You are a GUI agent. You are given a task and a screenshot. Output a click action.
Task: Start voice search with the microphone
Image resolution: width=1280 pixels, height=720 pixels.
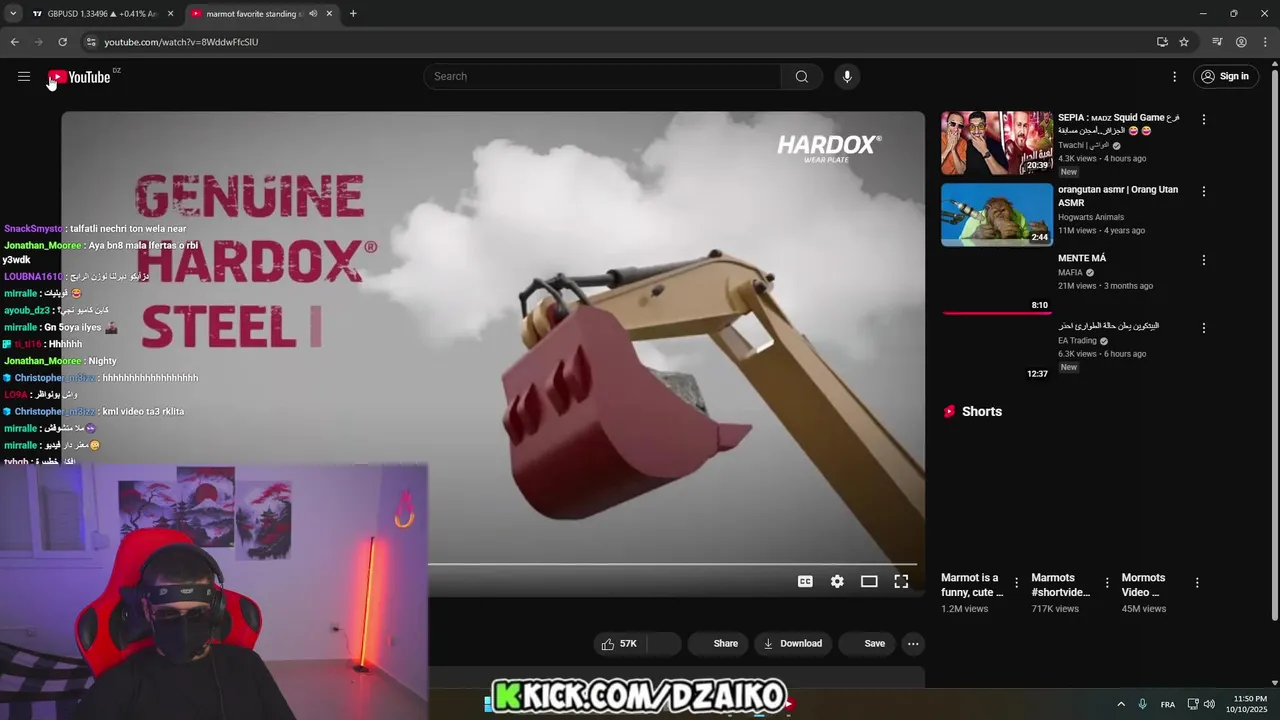click(847, 77)
